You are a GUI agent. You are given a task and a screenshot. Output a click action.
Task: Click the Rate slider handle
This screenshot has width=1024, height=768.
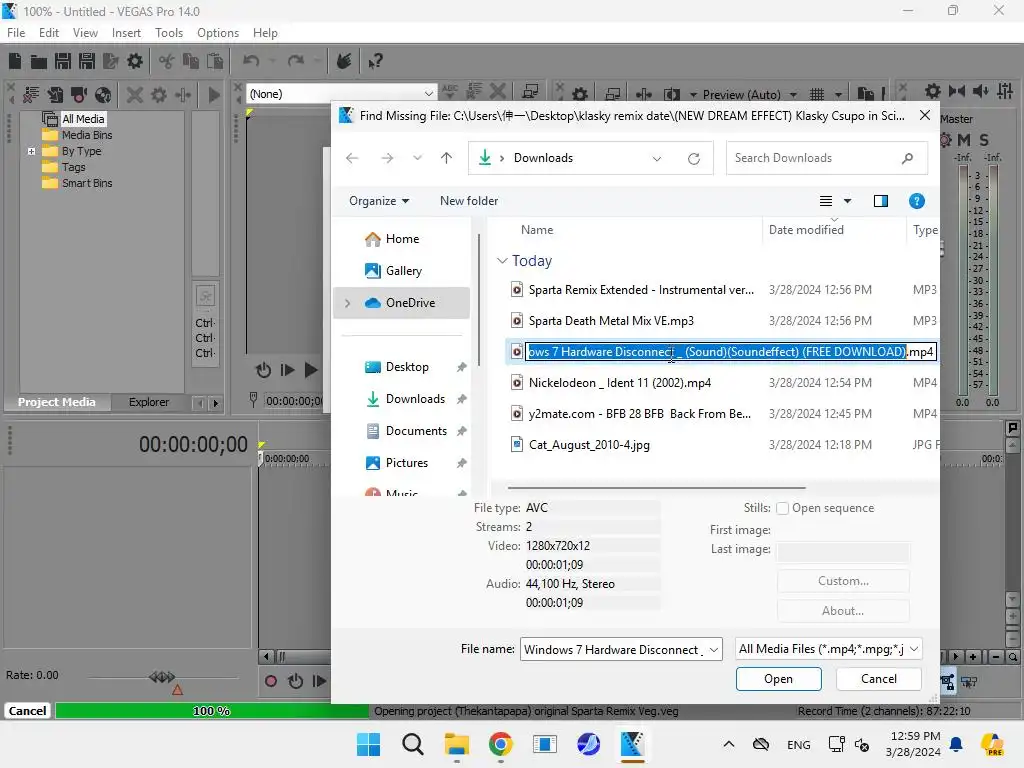click(162, 677)
